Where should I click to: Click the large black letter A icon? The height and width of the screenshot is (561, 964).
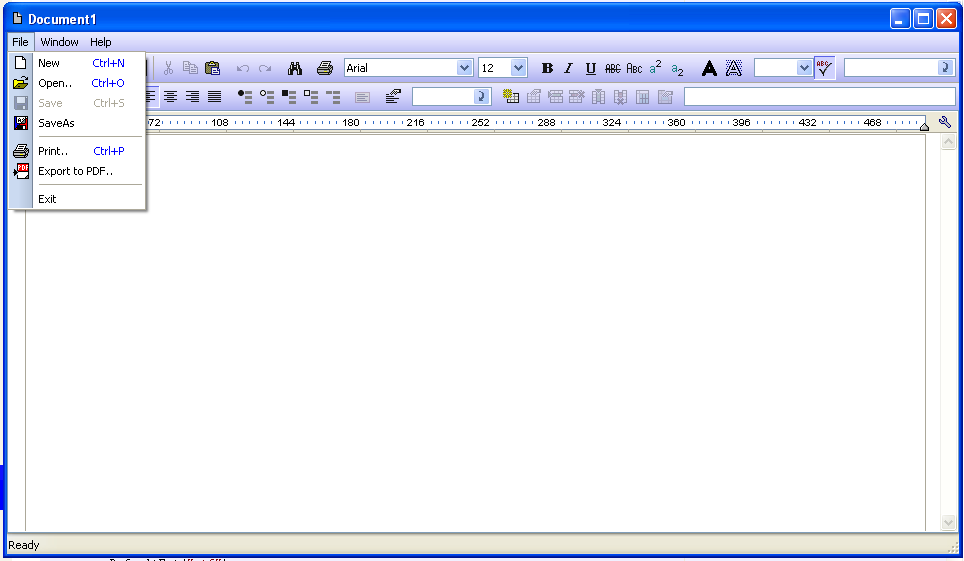pyautogui.click(x=709, y=68)
